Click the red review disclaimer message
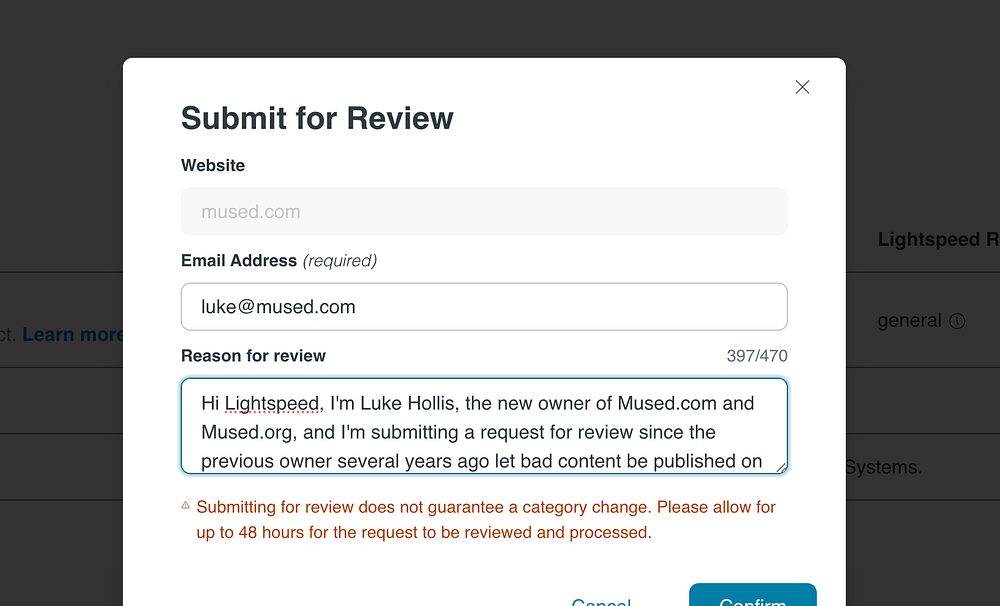The height and width of the screenshot is (606, 1000). [x=486, y=520]
